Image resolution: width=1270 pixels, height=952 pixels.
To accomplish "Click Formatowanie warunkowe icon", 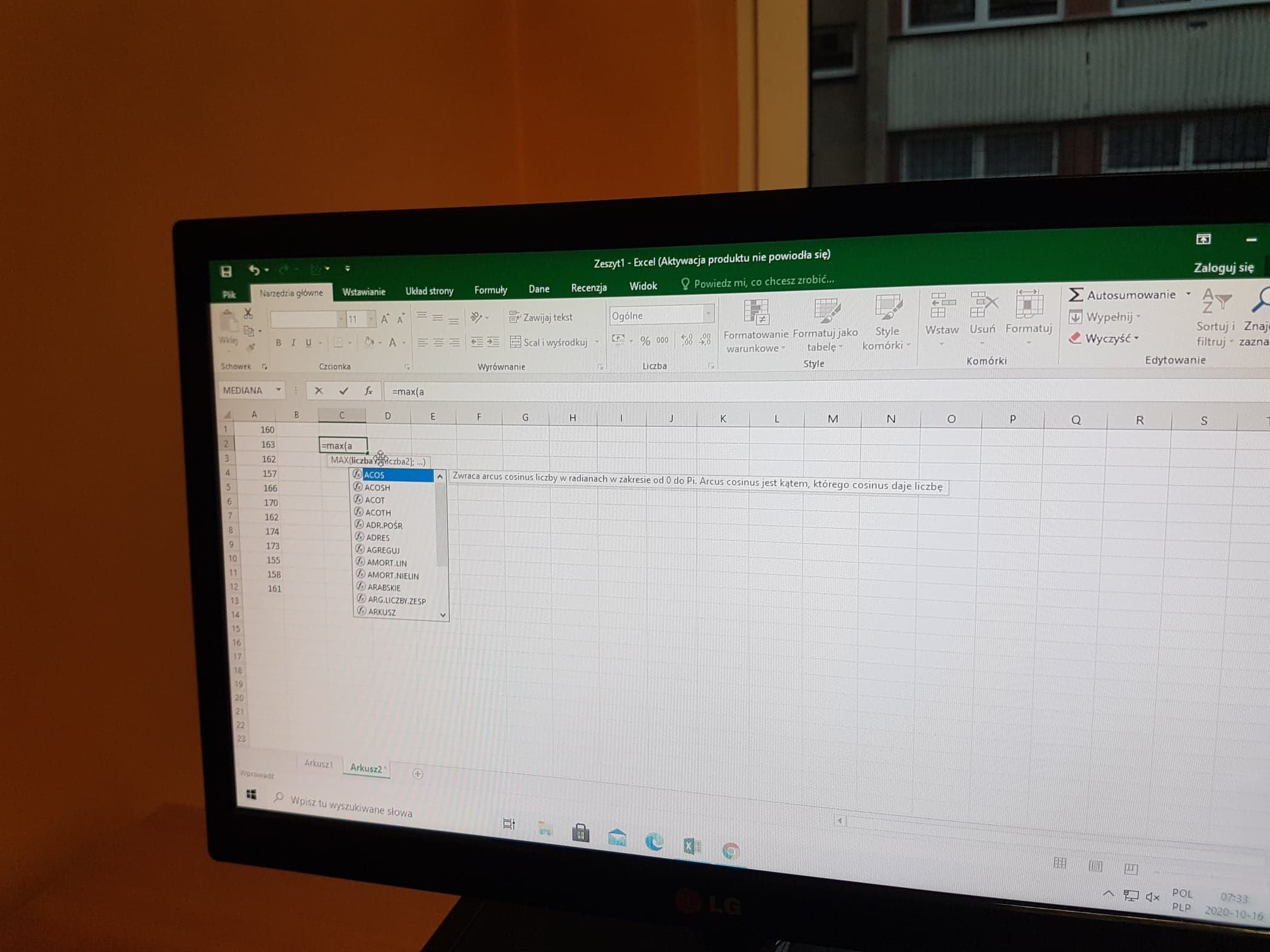I will [x=756, y=312].
